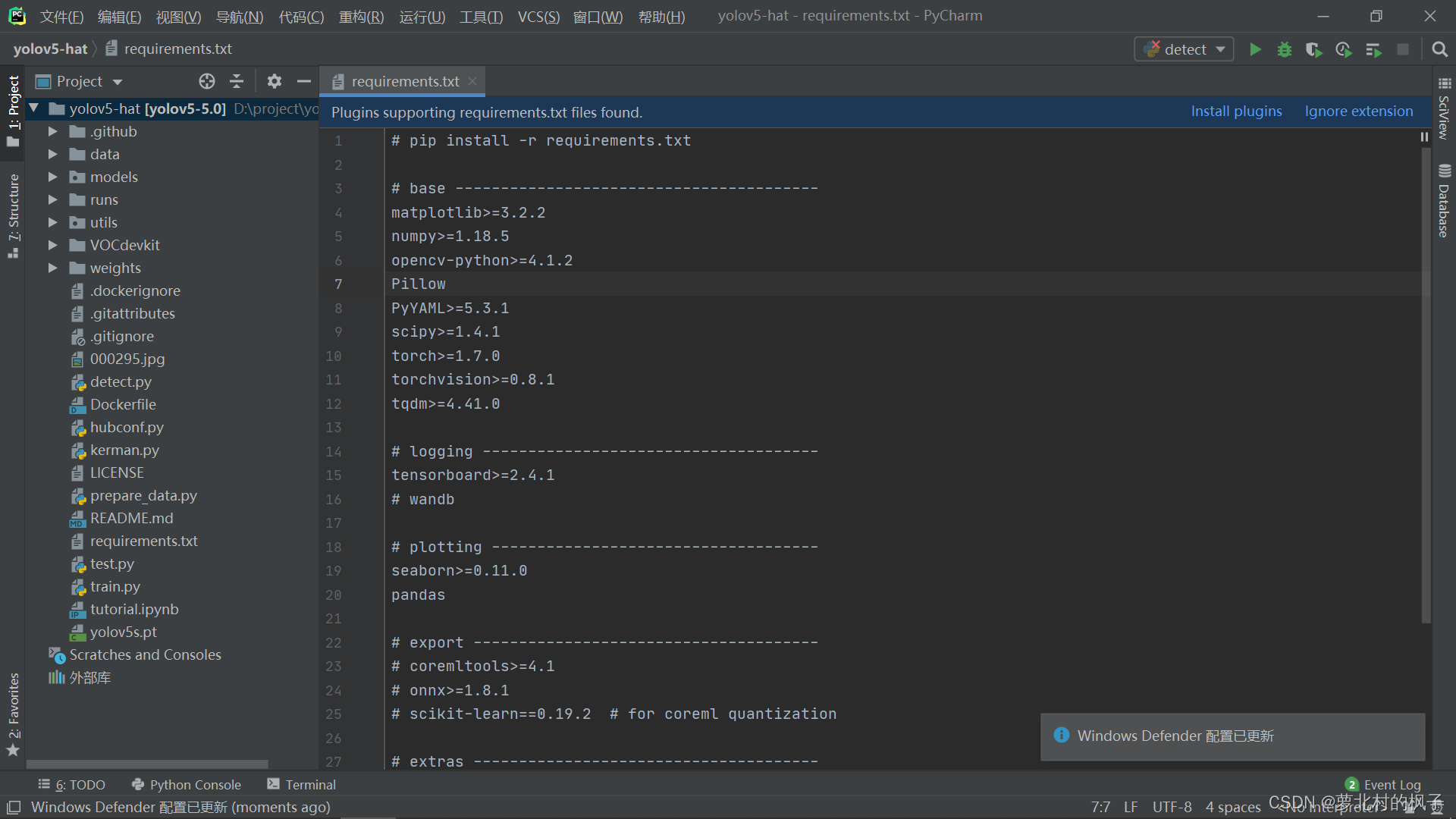The image size is (1456, 819).
Task: Click the Ignore extension link
Action: [1358, 111]
